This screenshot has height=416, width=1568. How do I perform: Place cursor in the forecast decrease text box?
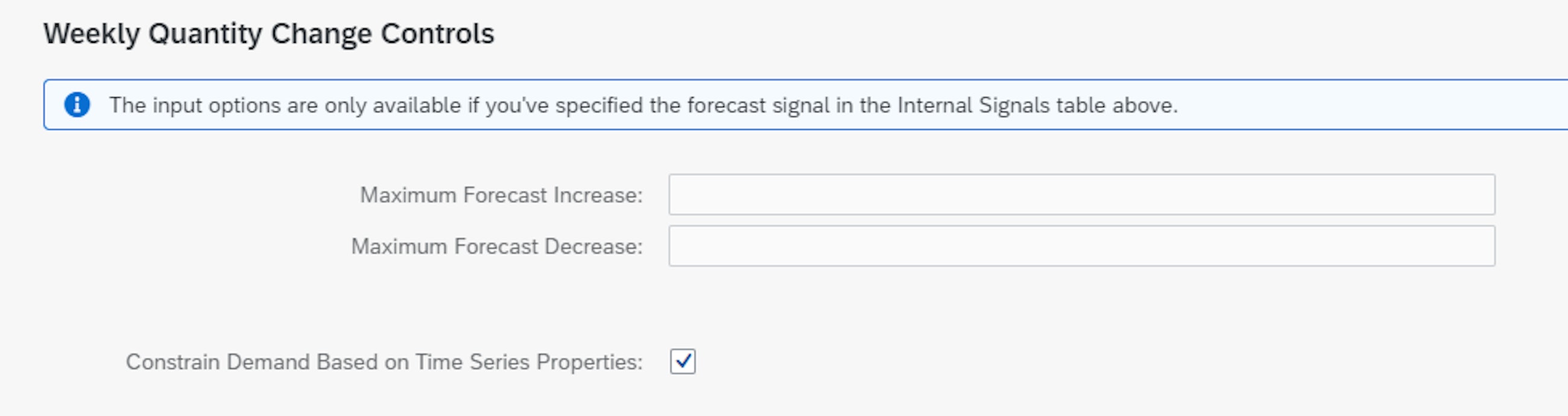click(1081, 246)
